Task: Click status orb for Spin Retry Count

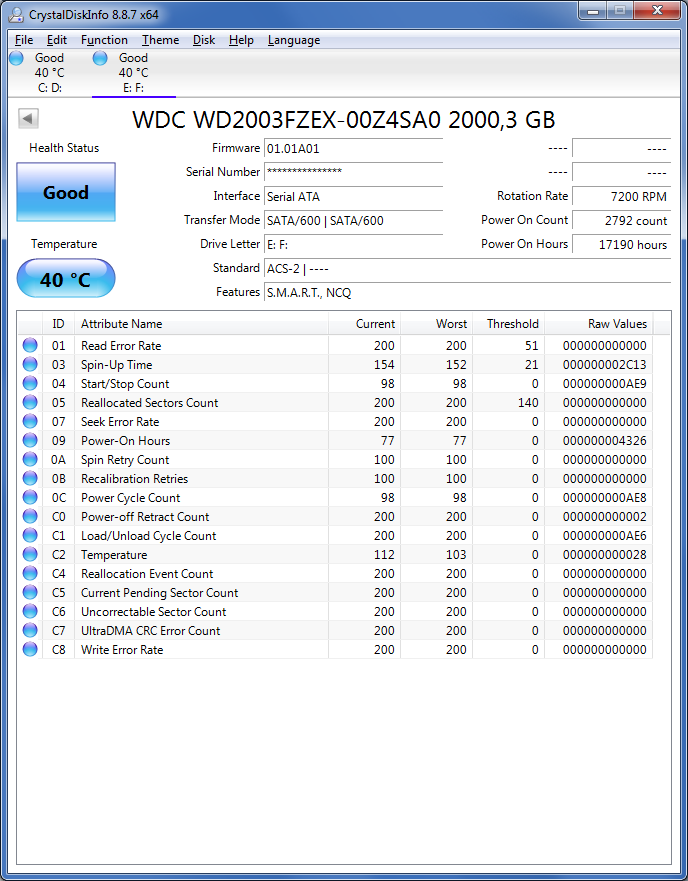Action: [30, 459]
